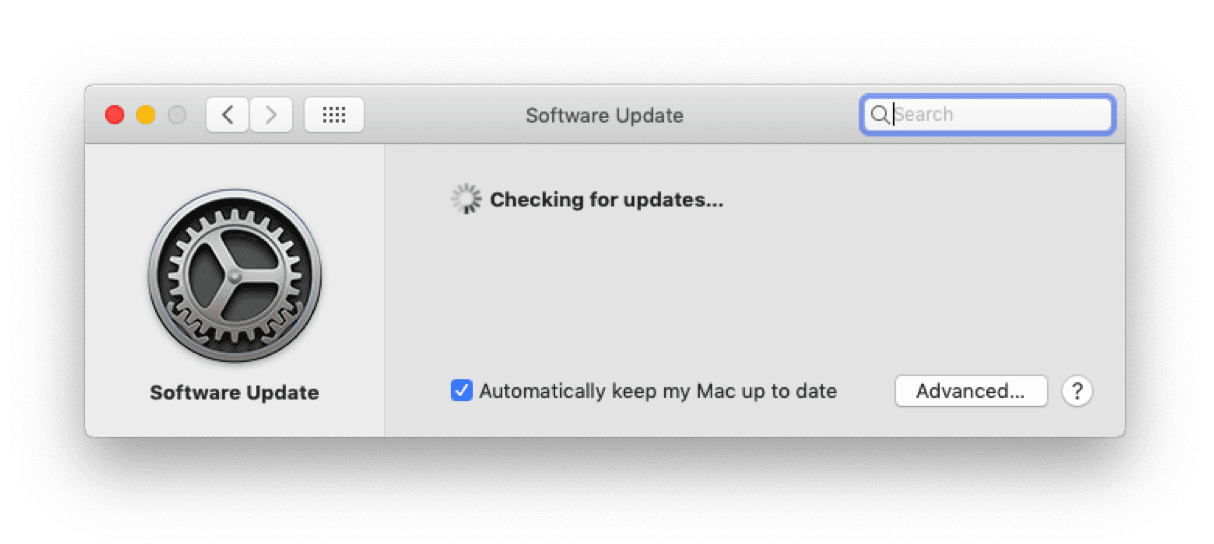Focus the Search input field
This screenshot has height=544, width=1214.
click(987, 115)
